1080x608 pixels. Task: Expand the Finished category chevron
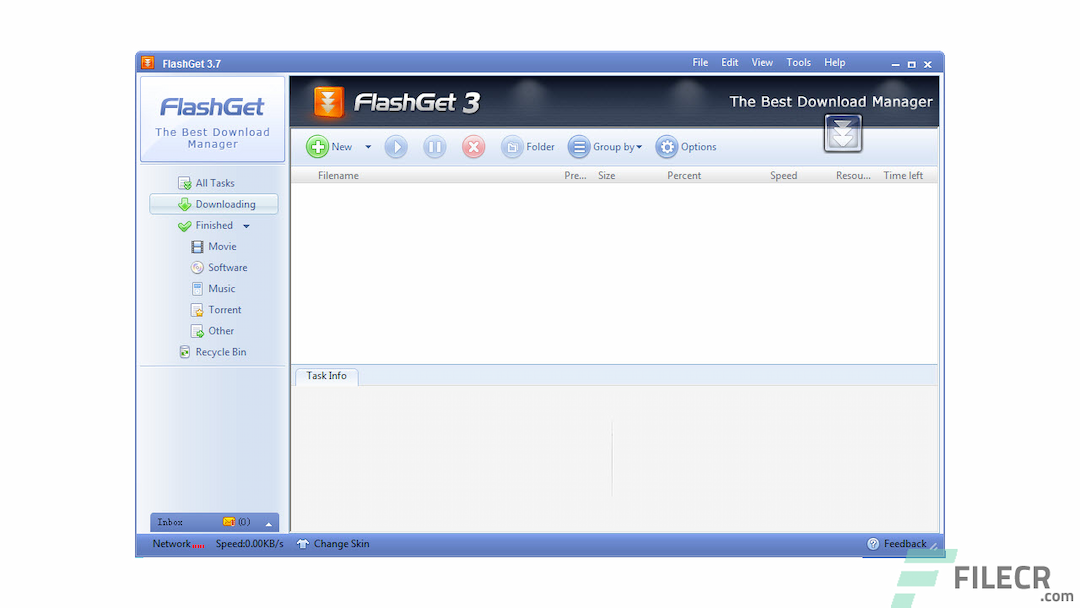tap(245, 225)
